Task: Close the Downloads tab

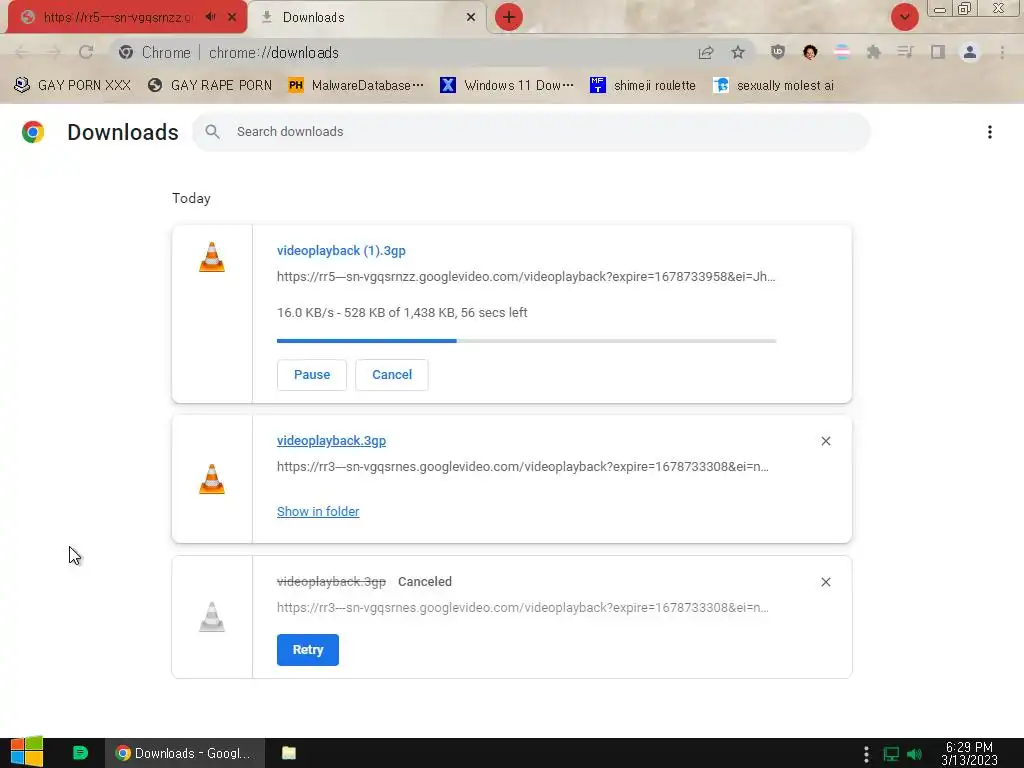Action: (x=471, y=17)
